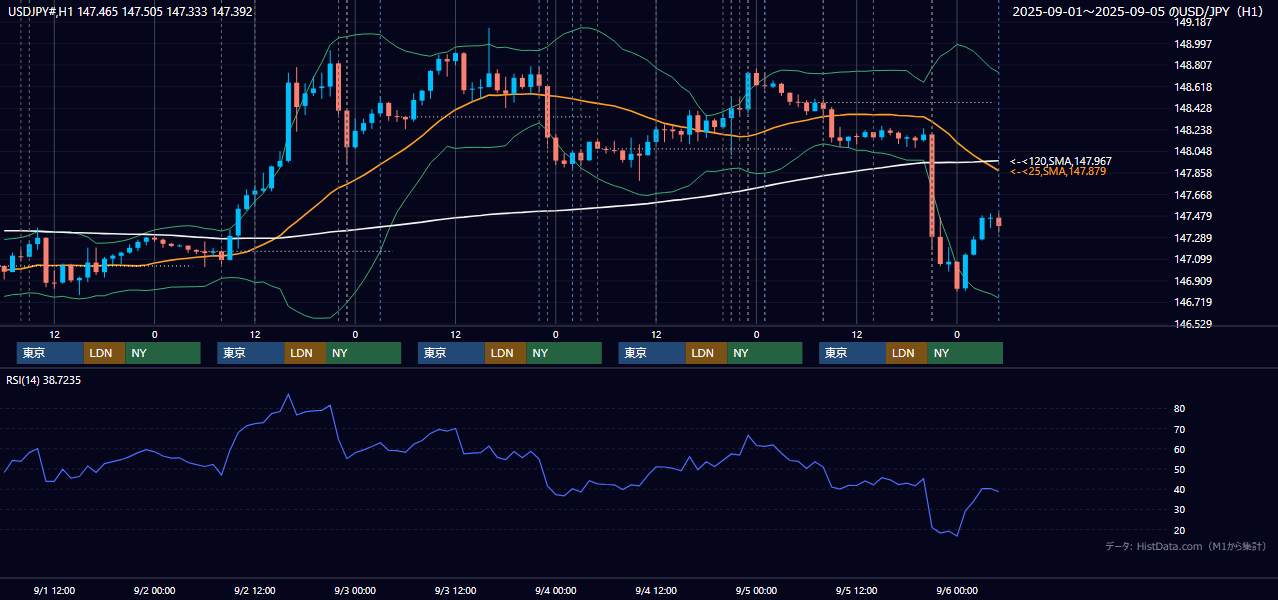This screenshot has width=1278, height=600.
Task: Click price axis value 148.428
Action: [1192, 108]
